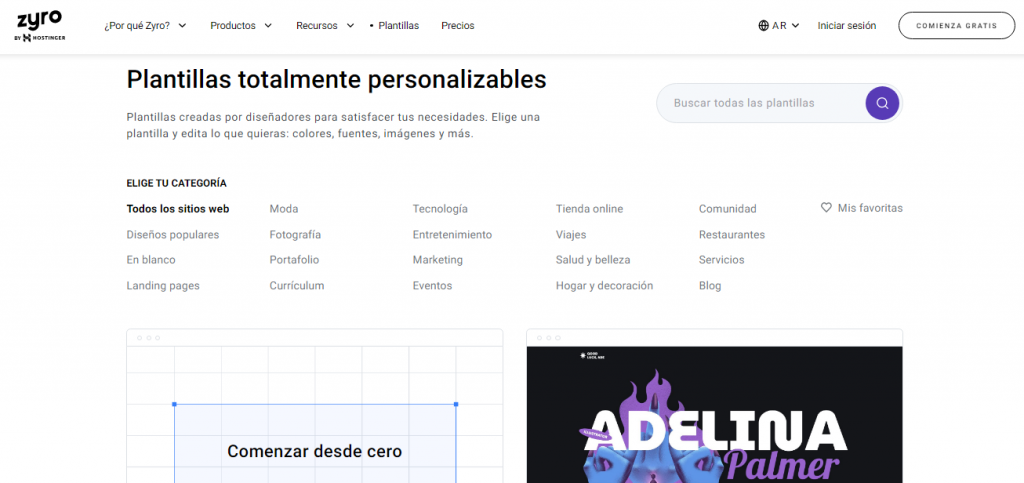Filter templates by Fotografía
This screenshot has height=483, width=1024.
295,234
